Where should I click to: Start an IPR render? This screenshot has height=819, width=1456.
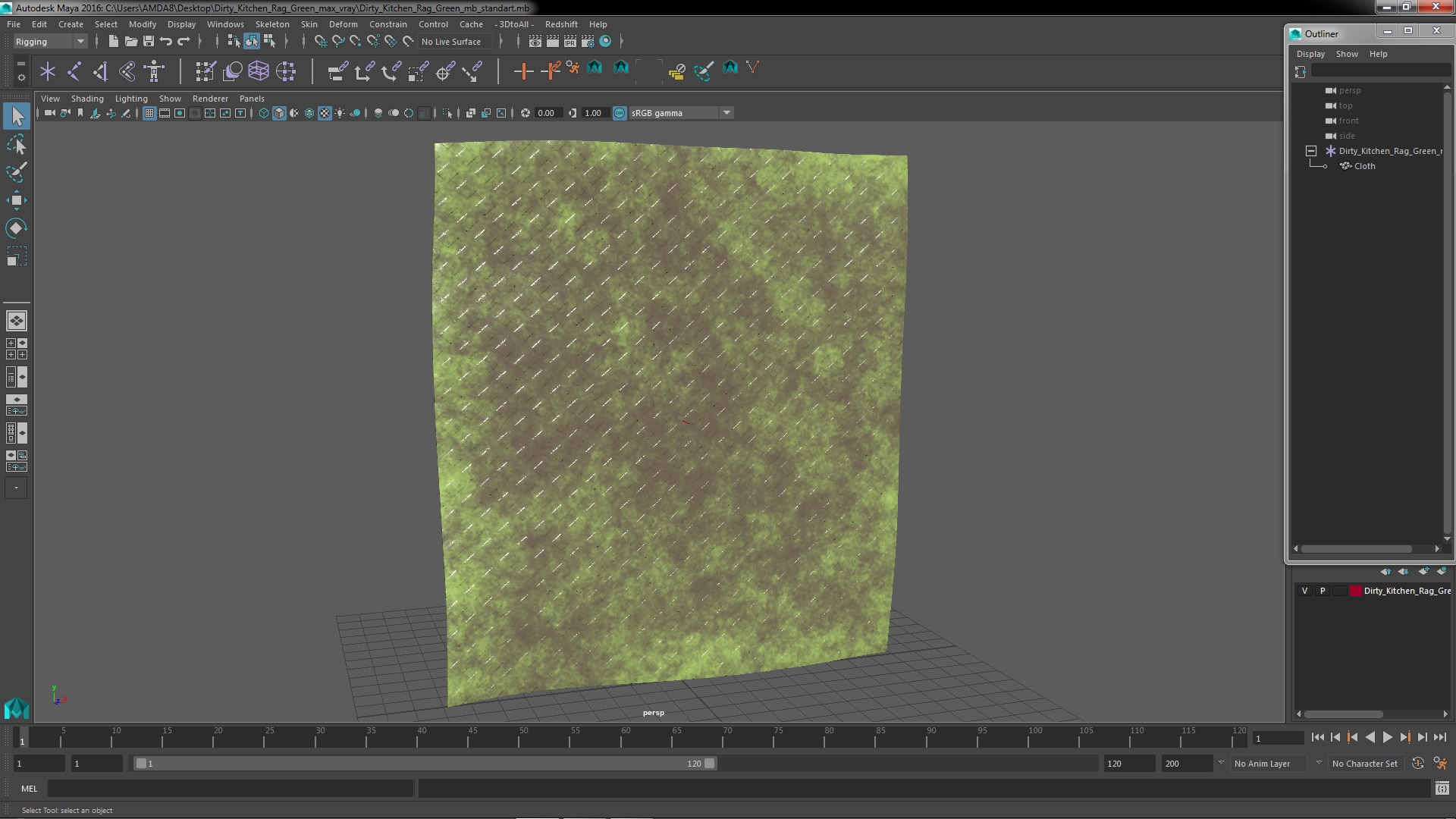(x=570, y=42)
